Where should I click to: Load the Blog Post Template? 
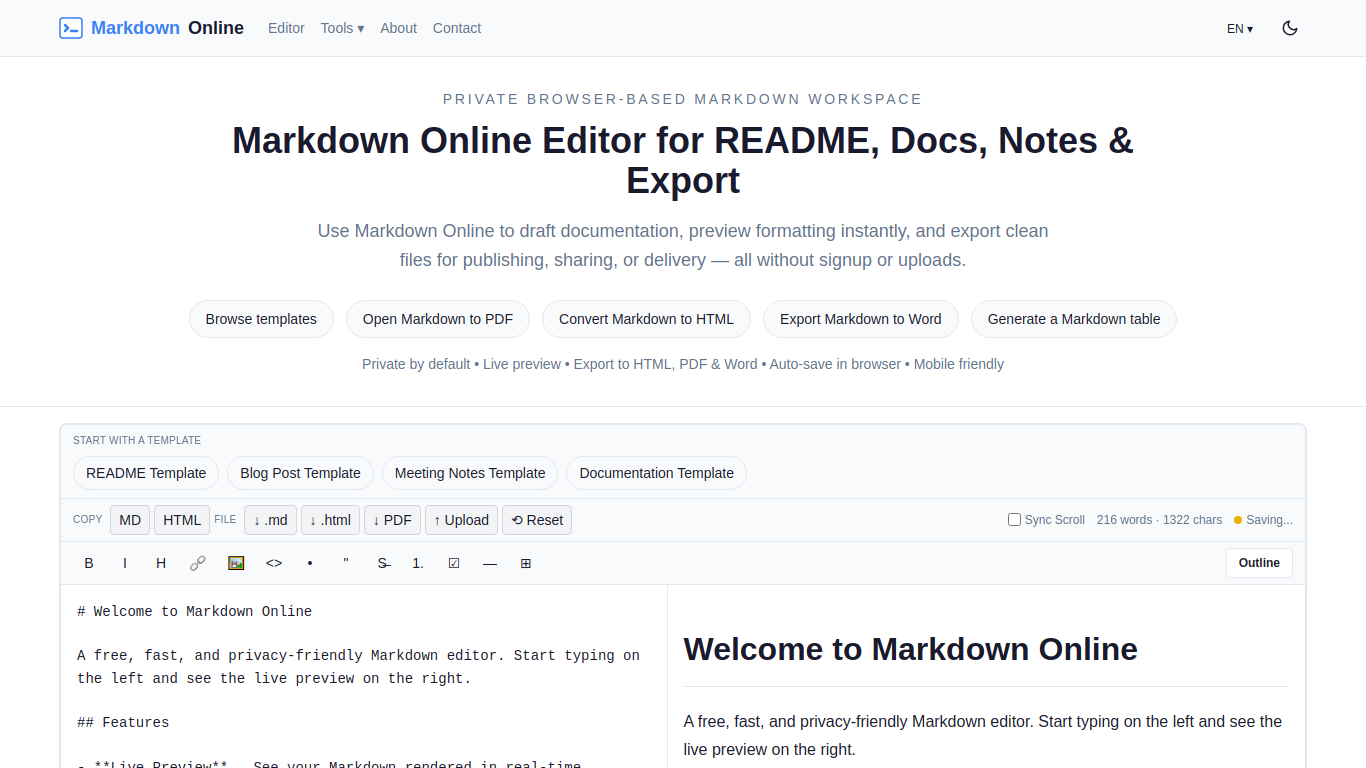pyautogui.click(x=300, y=473)
